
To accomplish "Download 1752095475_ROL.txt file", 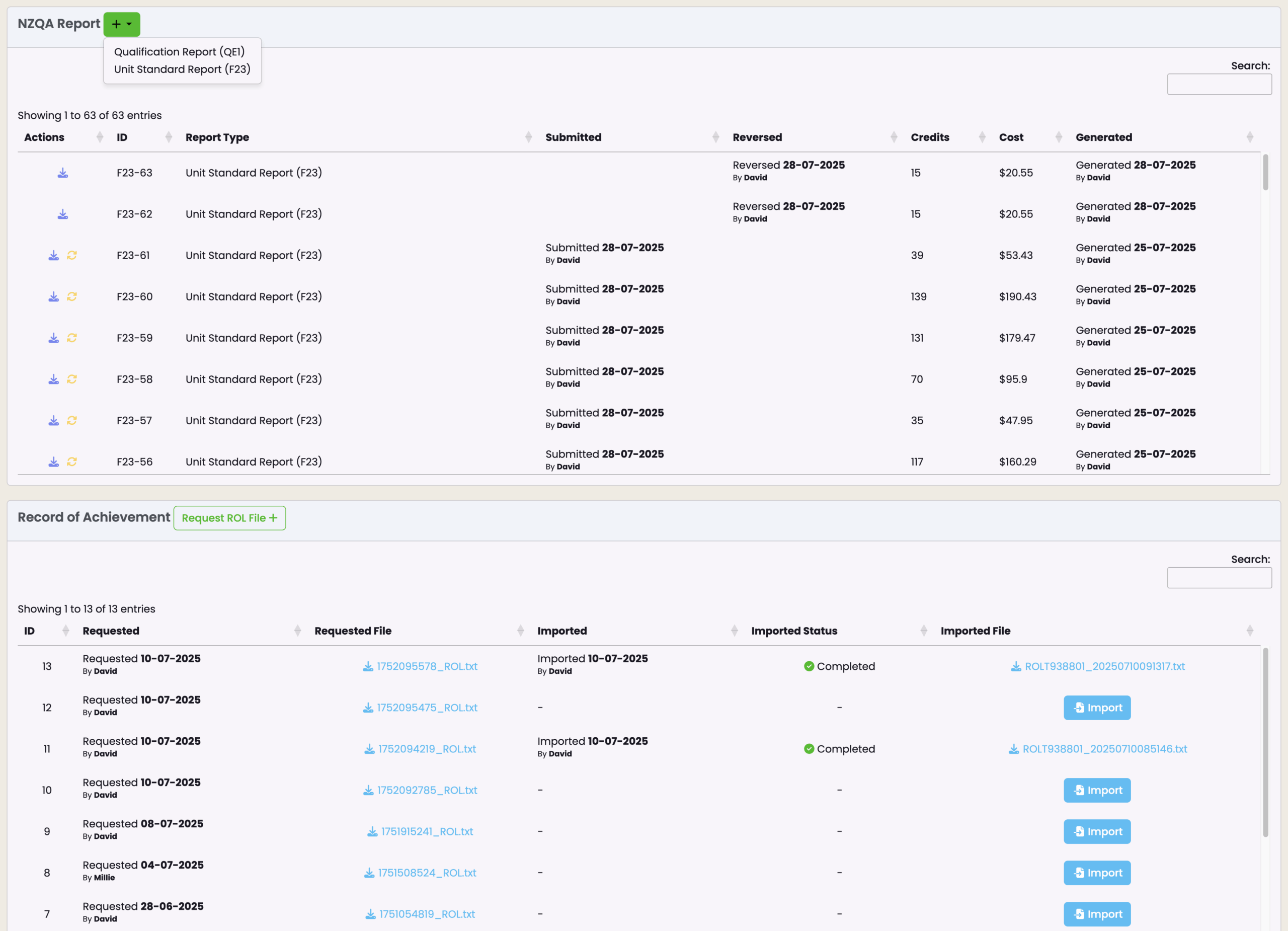I will point(420,708).
